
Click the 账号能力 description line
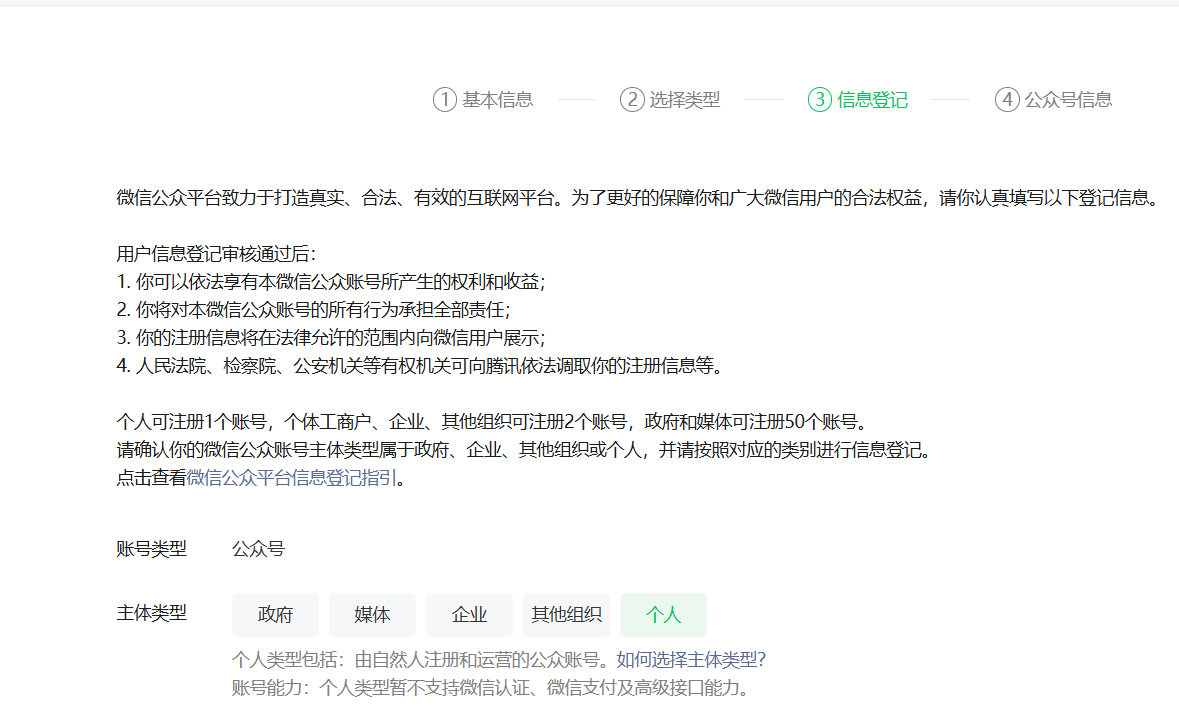[x=490, y=688]
